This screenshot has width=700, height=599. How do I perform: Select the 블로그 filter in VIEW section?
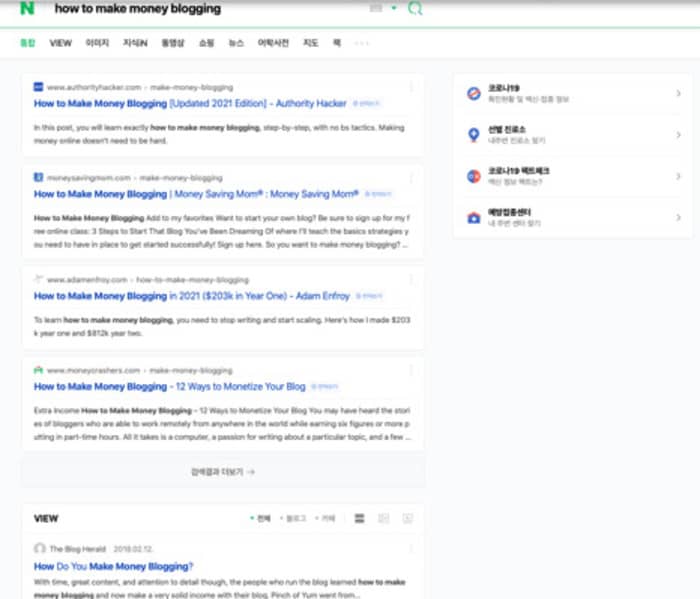click(293, 518)
